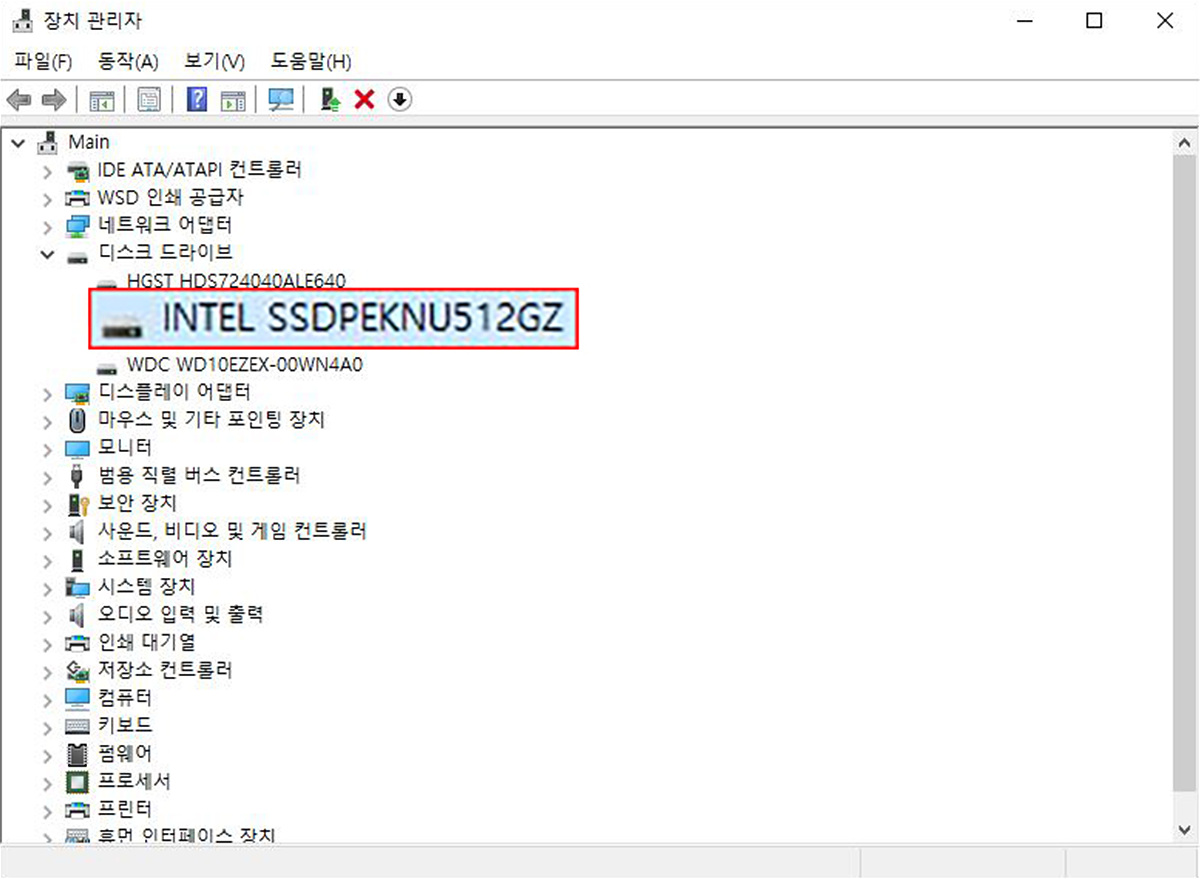Click the blue Help question-mark icon
This screenshot has width=1200, height=879.
tap(198, 100)
